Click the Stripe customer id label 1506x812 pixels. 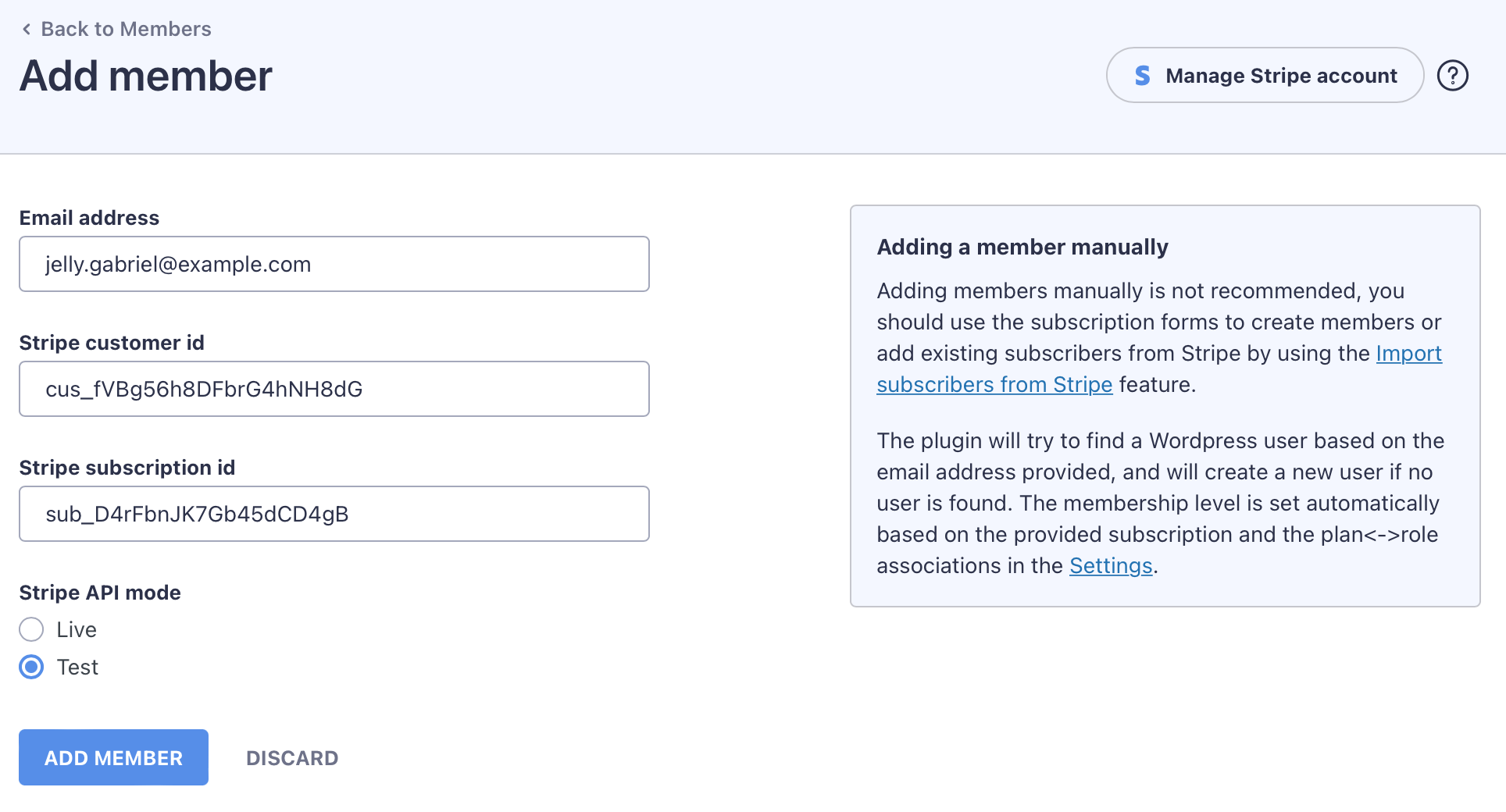point(112,343)
